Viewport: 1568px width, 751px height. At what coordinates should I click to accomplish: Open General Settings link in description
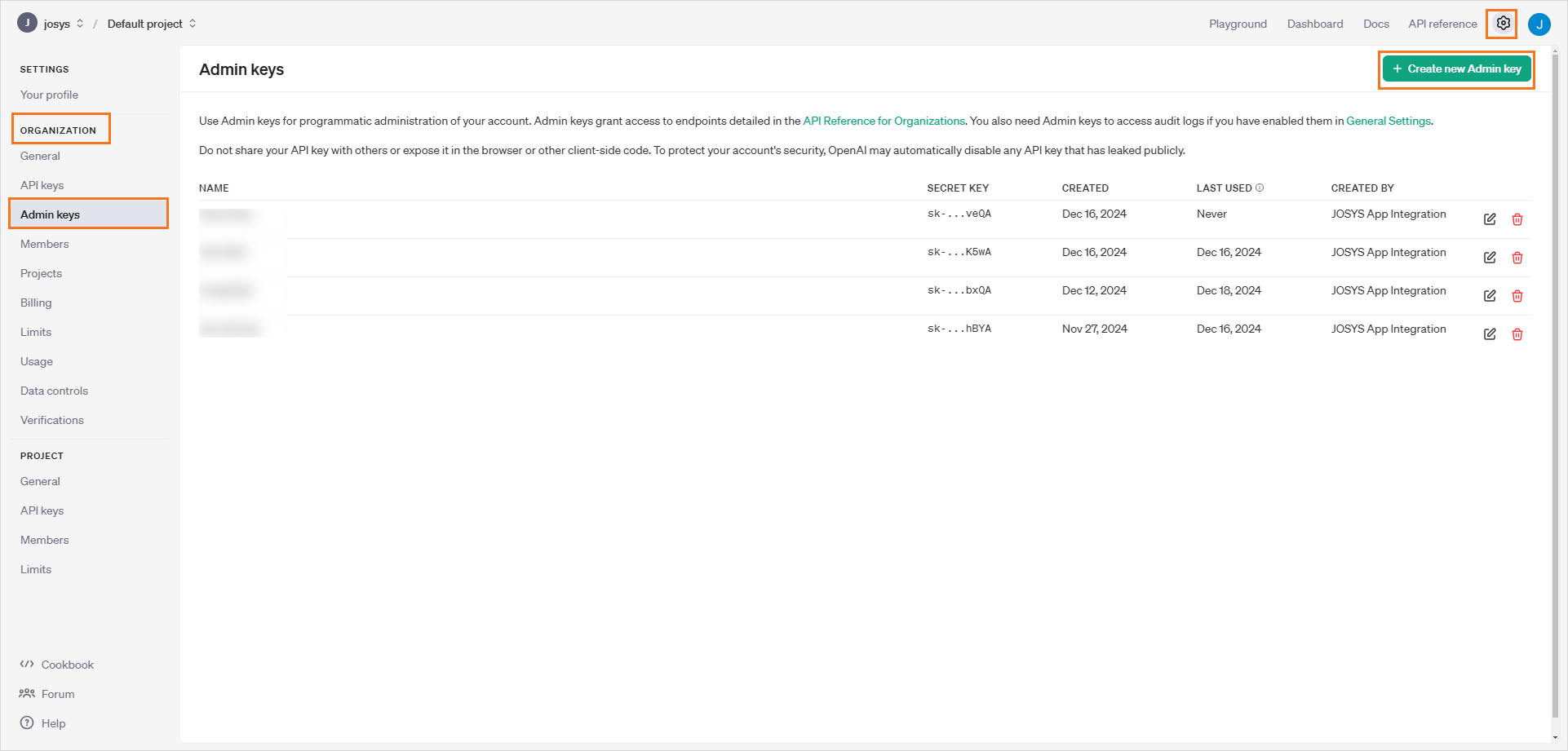[x=1388, y=121]
